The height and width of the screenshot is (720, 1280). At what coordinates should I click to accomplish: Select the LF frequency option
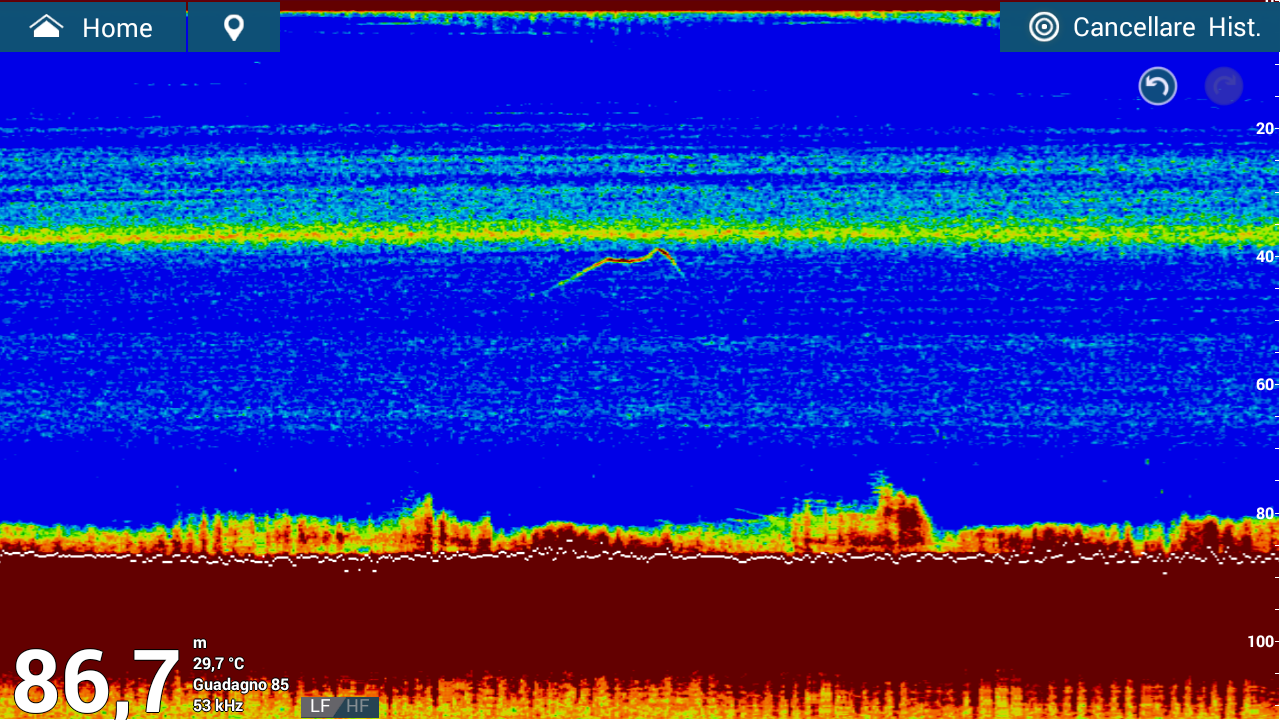coord(321,707)
